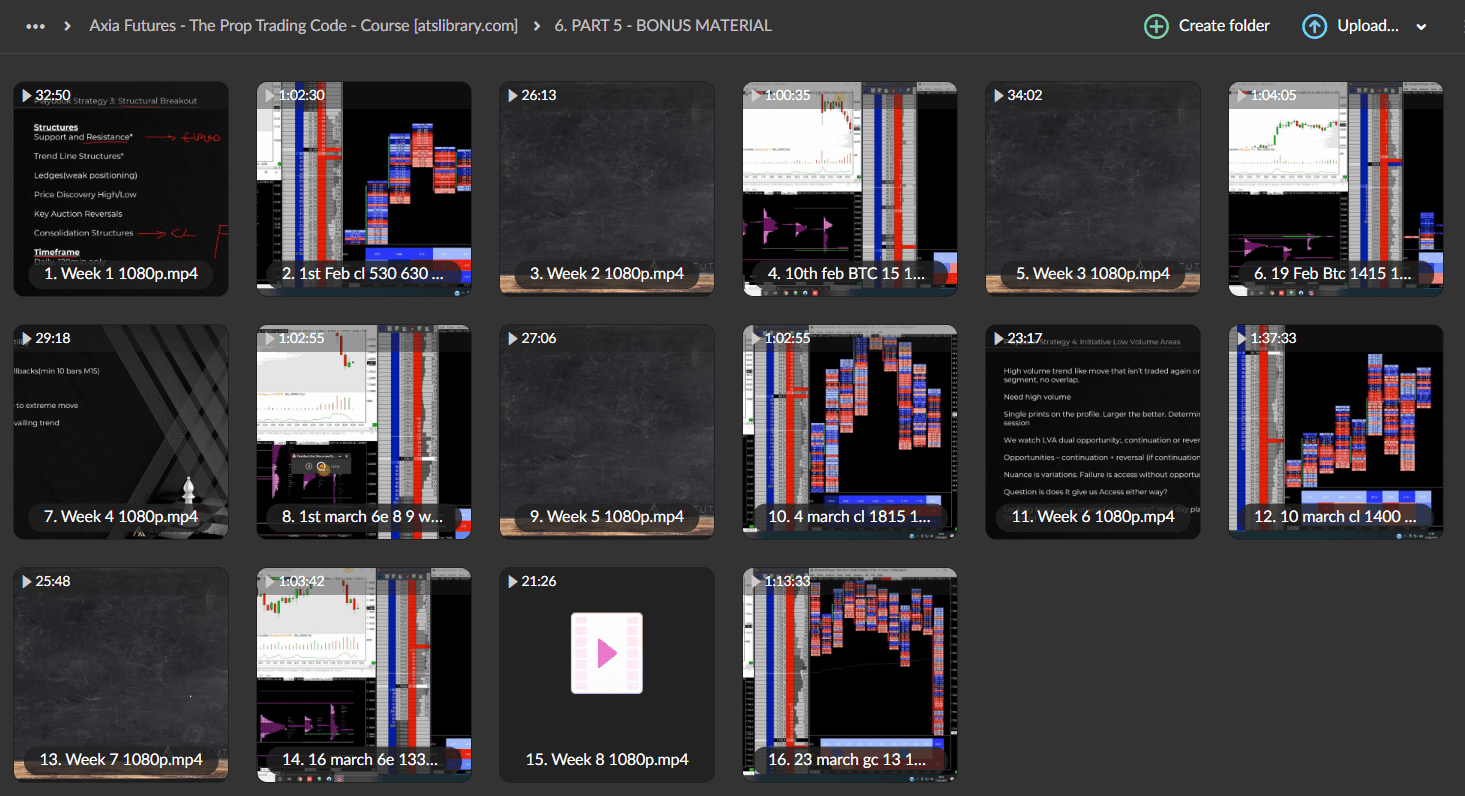
Task: Click the play icon on Week 2 thumbnail
Action: point(513,96)
